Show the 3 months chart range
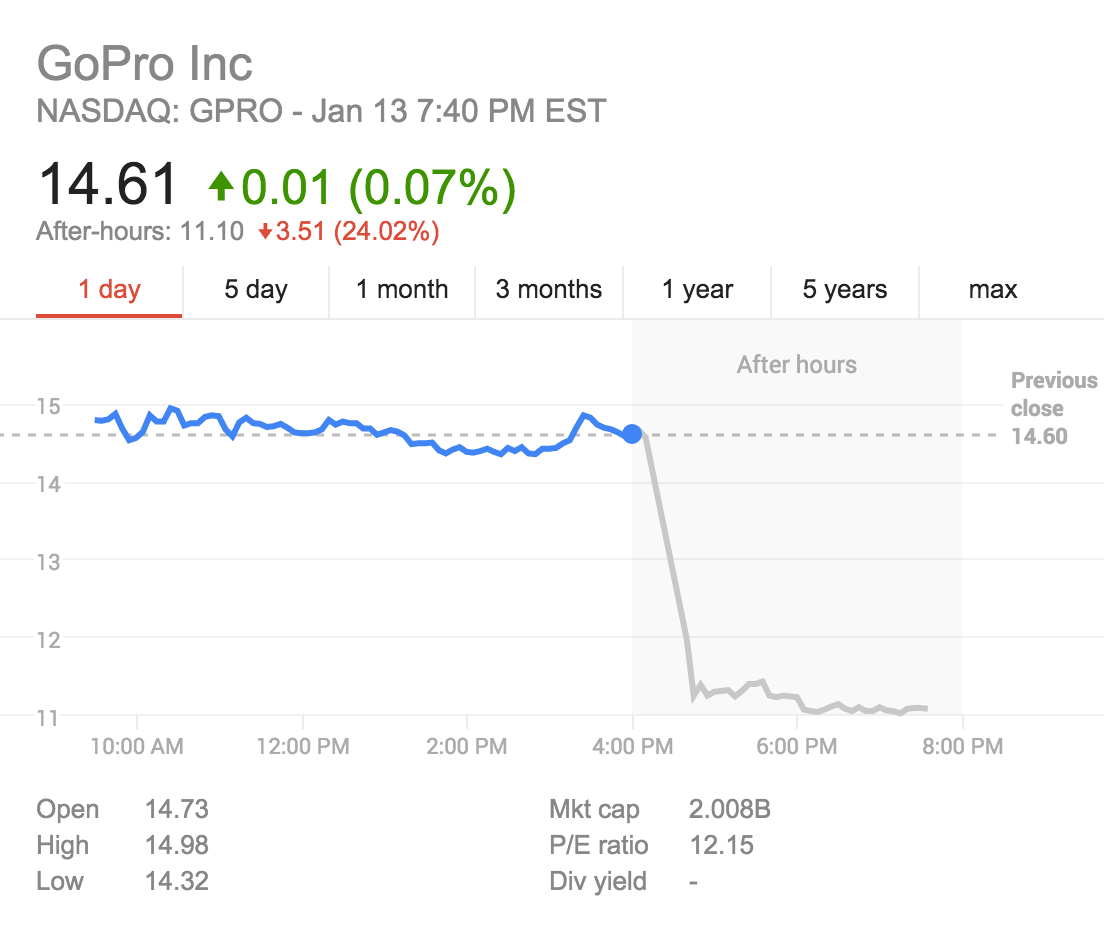1104x936 pixels. (x=548, y=290)
